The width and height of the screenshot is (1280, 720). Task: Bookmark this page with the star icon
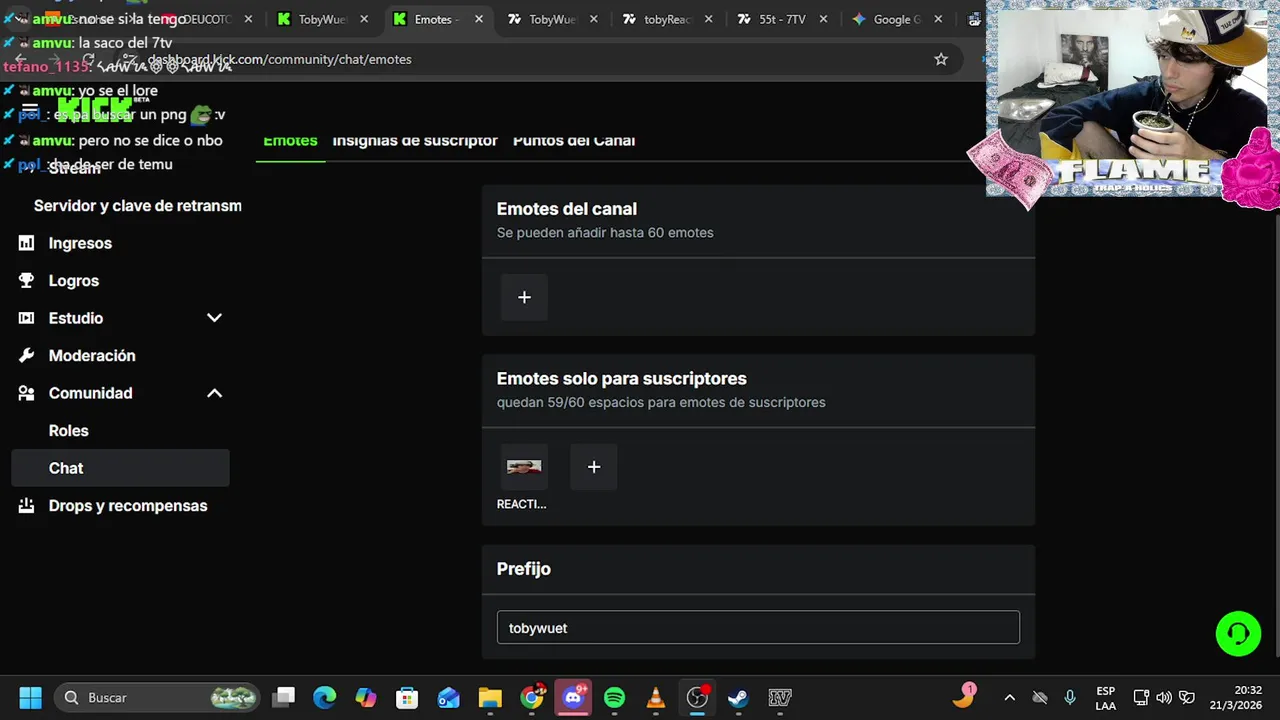(940, 59)
